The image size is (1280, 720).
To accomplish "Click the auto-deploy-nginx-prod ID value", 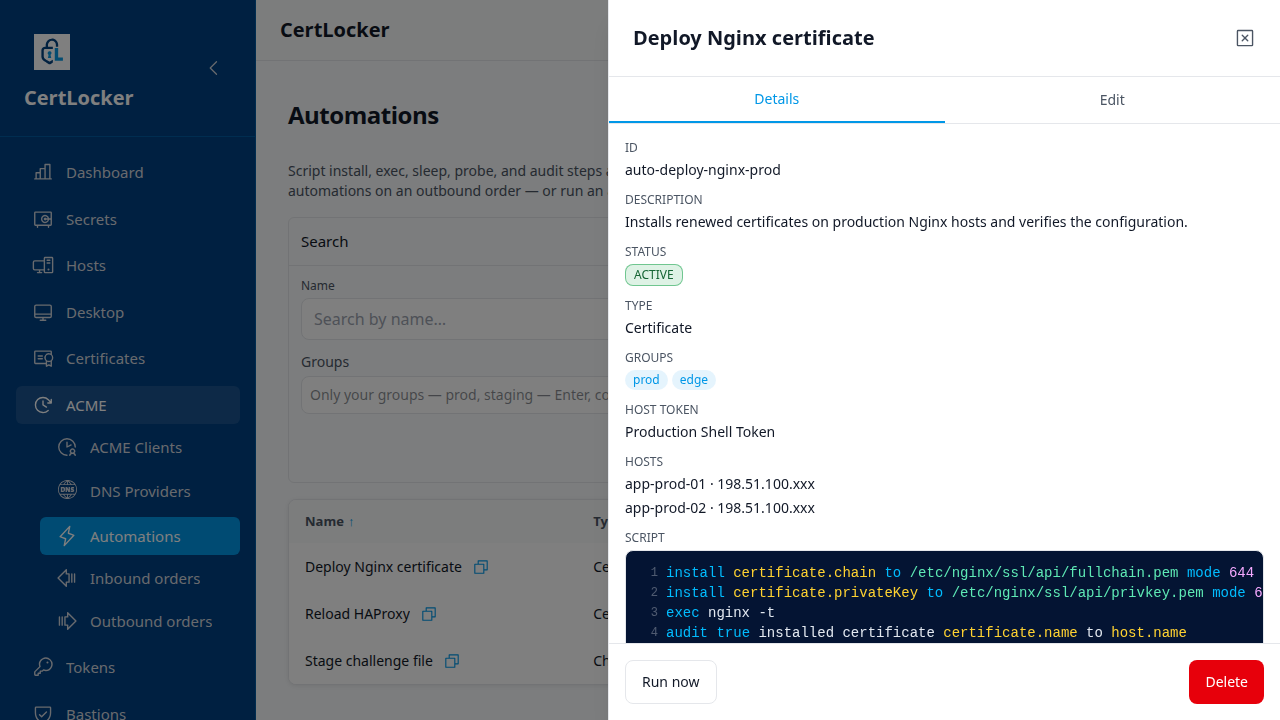I will pyautogui.click(x=703, y=170).
